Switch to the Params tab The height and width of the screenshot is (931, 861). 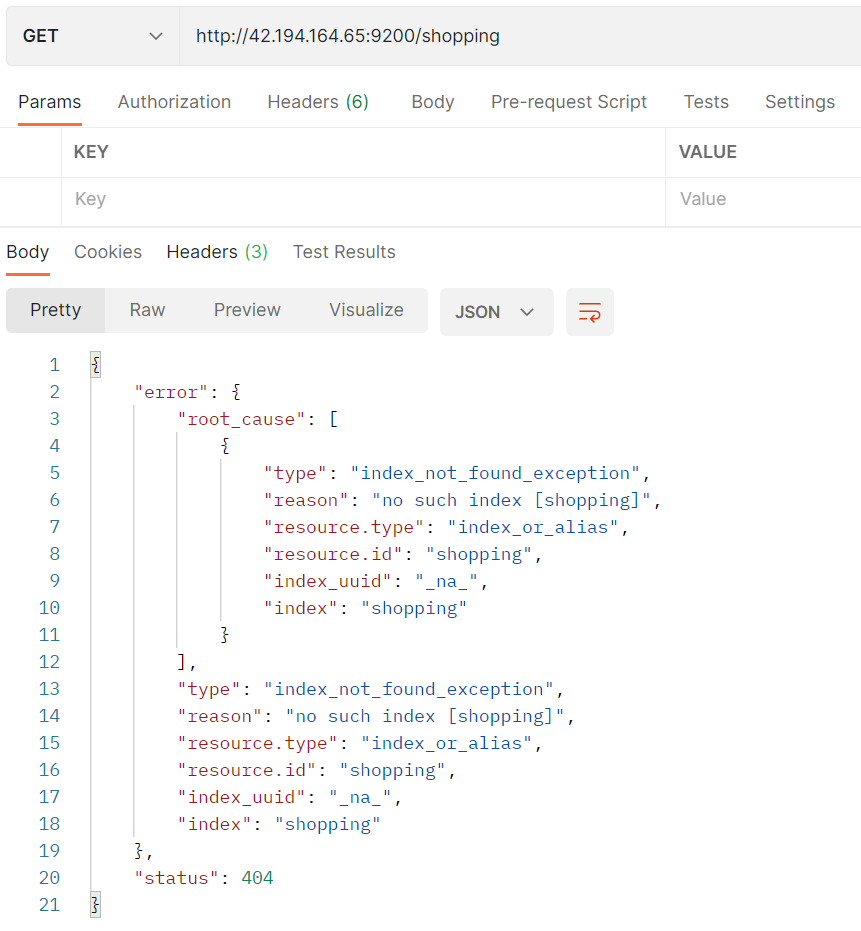tap(49, 102)
